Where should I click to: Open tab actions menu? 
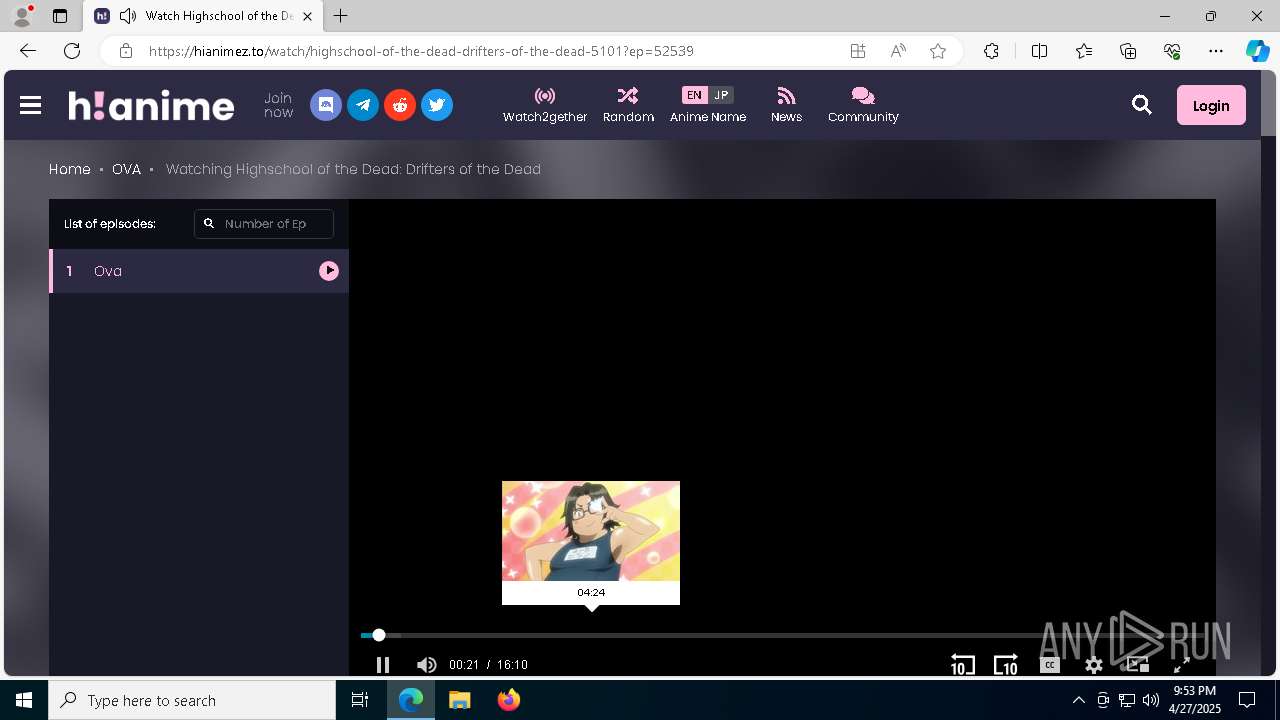click(x=60, y=16)
